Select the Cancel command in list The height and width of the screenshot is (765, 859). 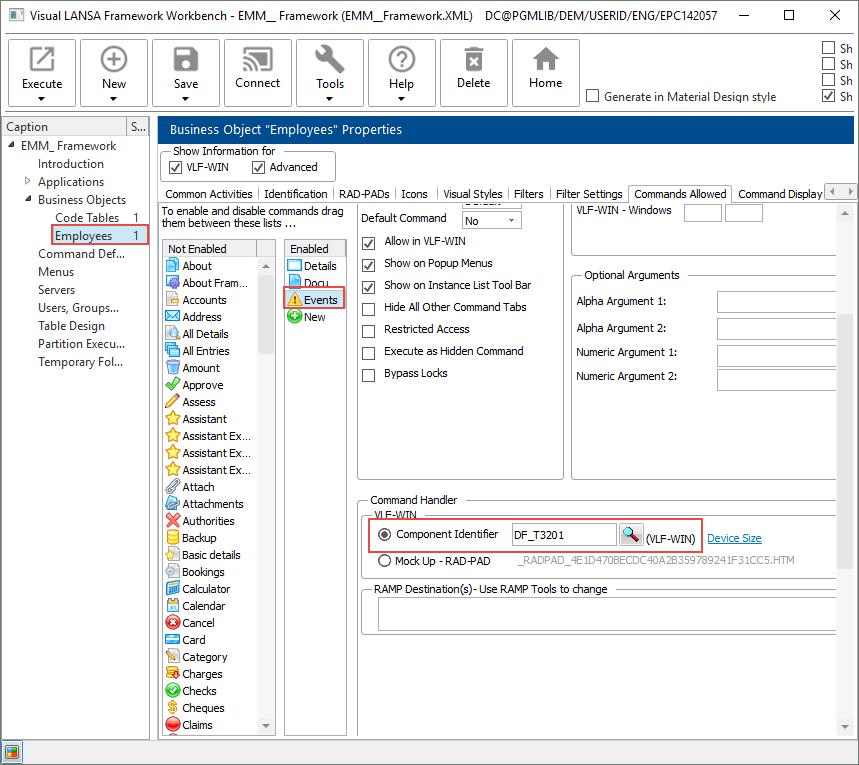click(x=198, y=623)
